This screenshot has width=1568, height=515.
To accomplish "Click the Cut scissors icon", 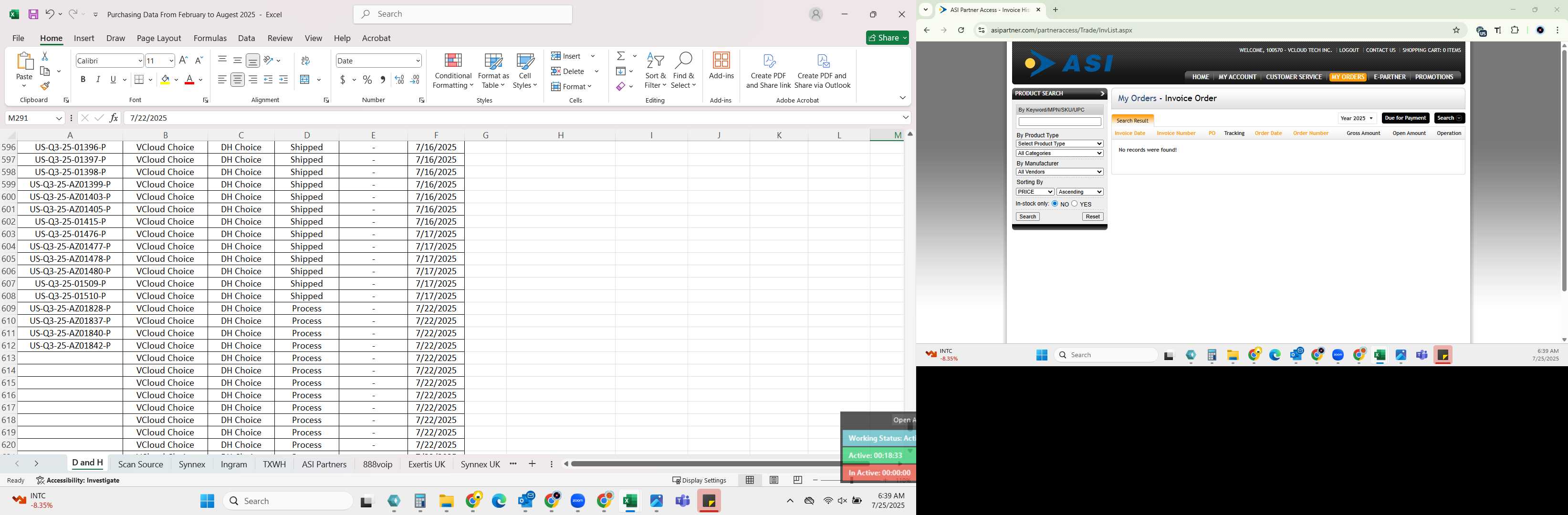I will point(44,56).
